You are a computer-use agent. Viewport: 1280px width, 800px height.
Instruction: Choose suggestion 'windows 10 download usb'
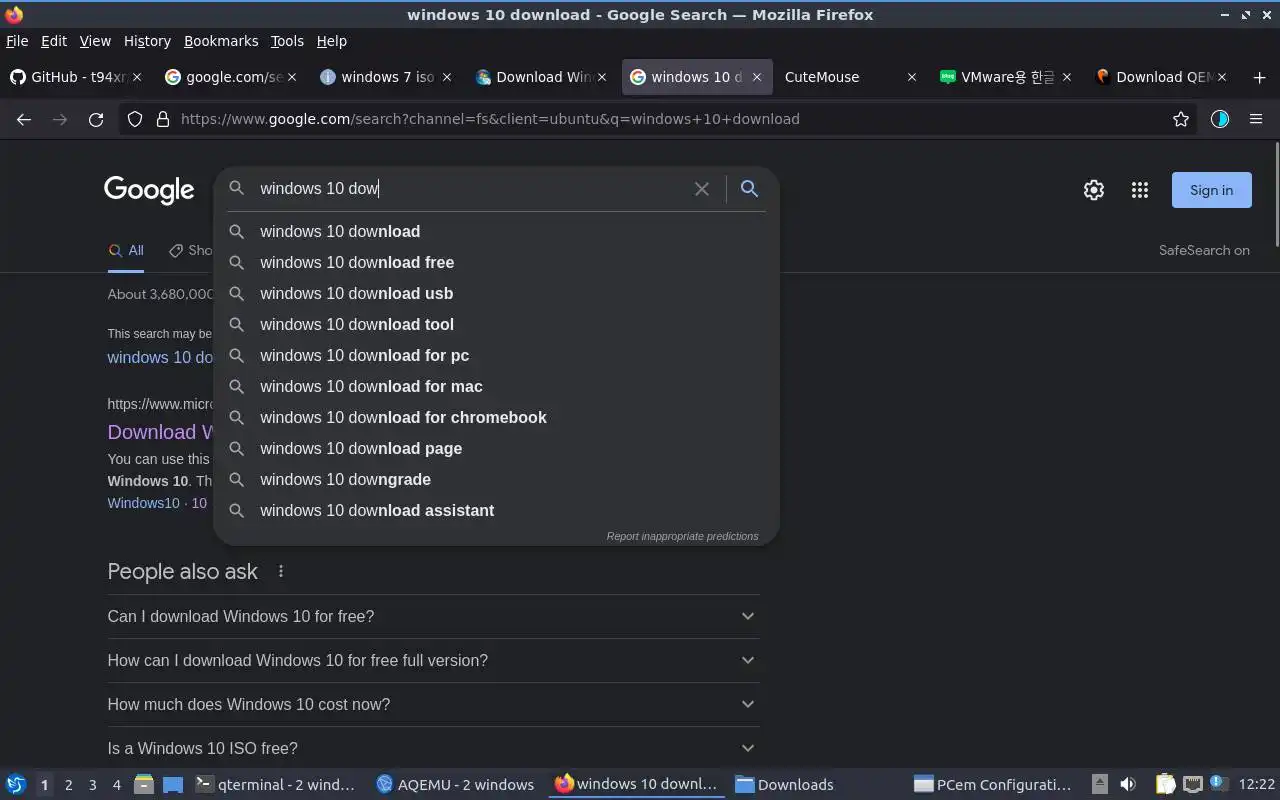[x=496, y=293]
